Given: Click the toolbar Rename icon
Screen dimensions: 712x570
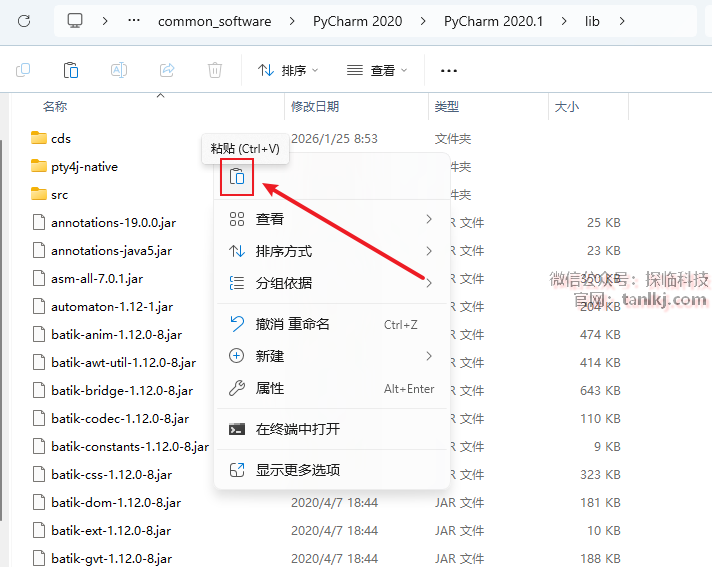Looking at the screenshot, I should point(119,70).
